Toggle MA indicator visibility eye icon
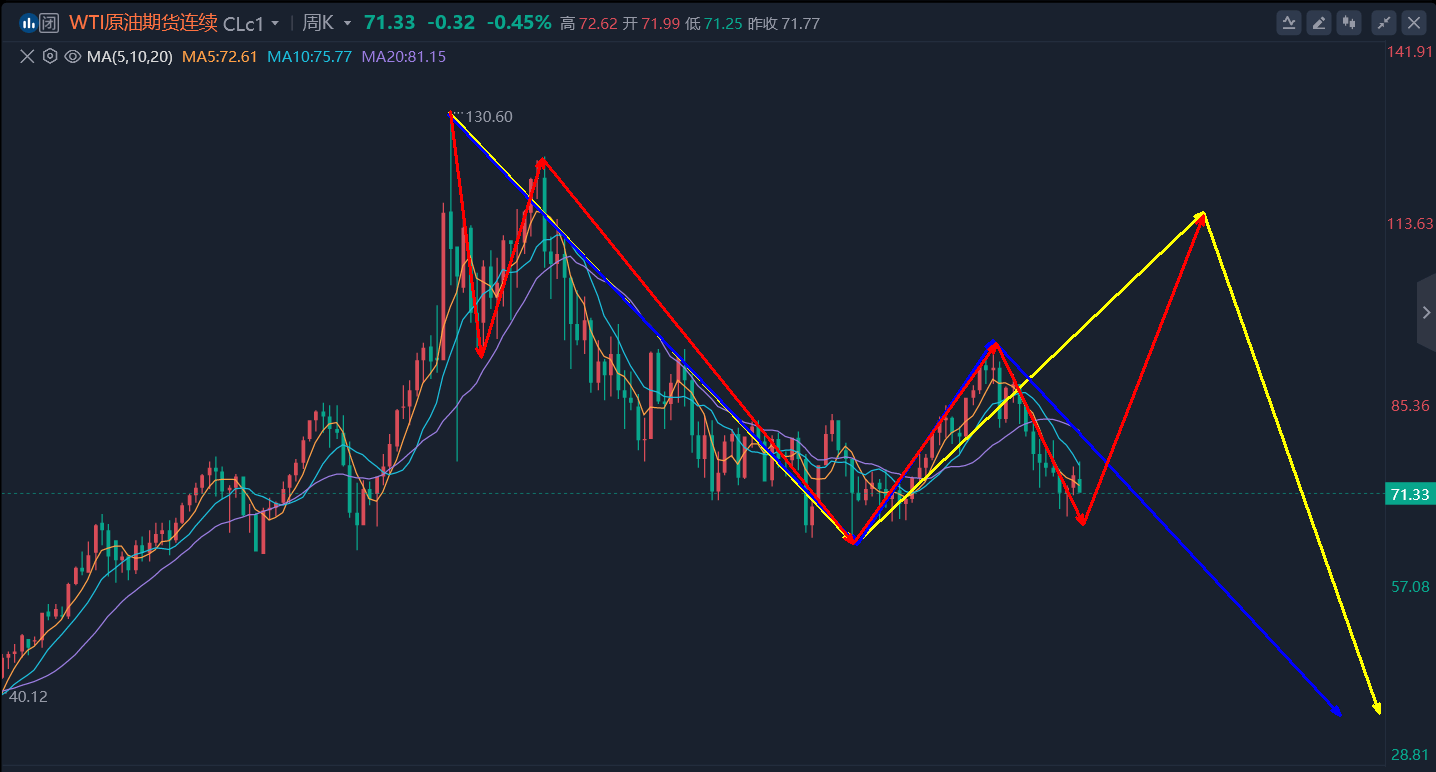 click(x=72, y=57)
